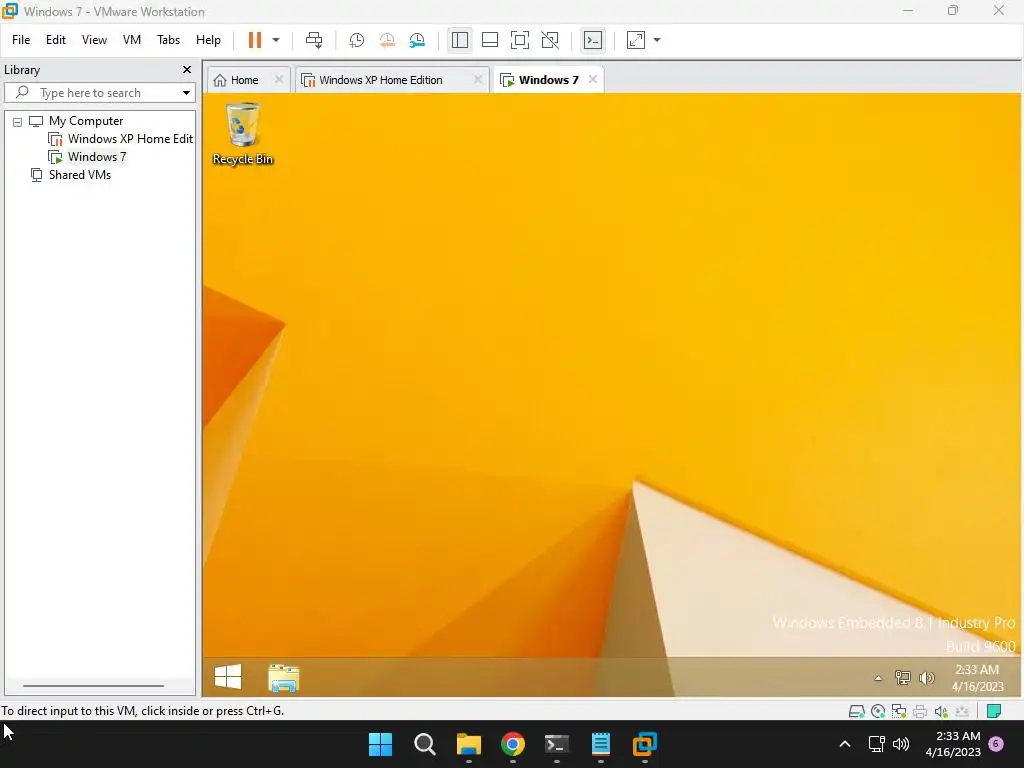Open the Snapshot Manager wrench-clock icon
Viewport: 1024px width, 768px height.
click(417, 40)
